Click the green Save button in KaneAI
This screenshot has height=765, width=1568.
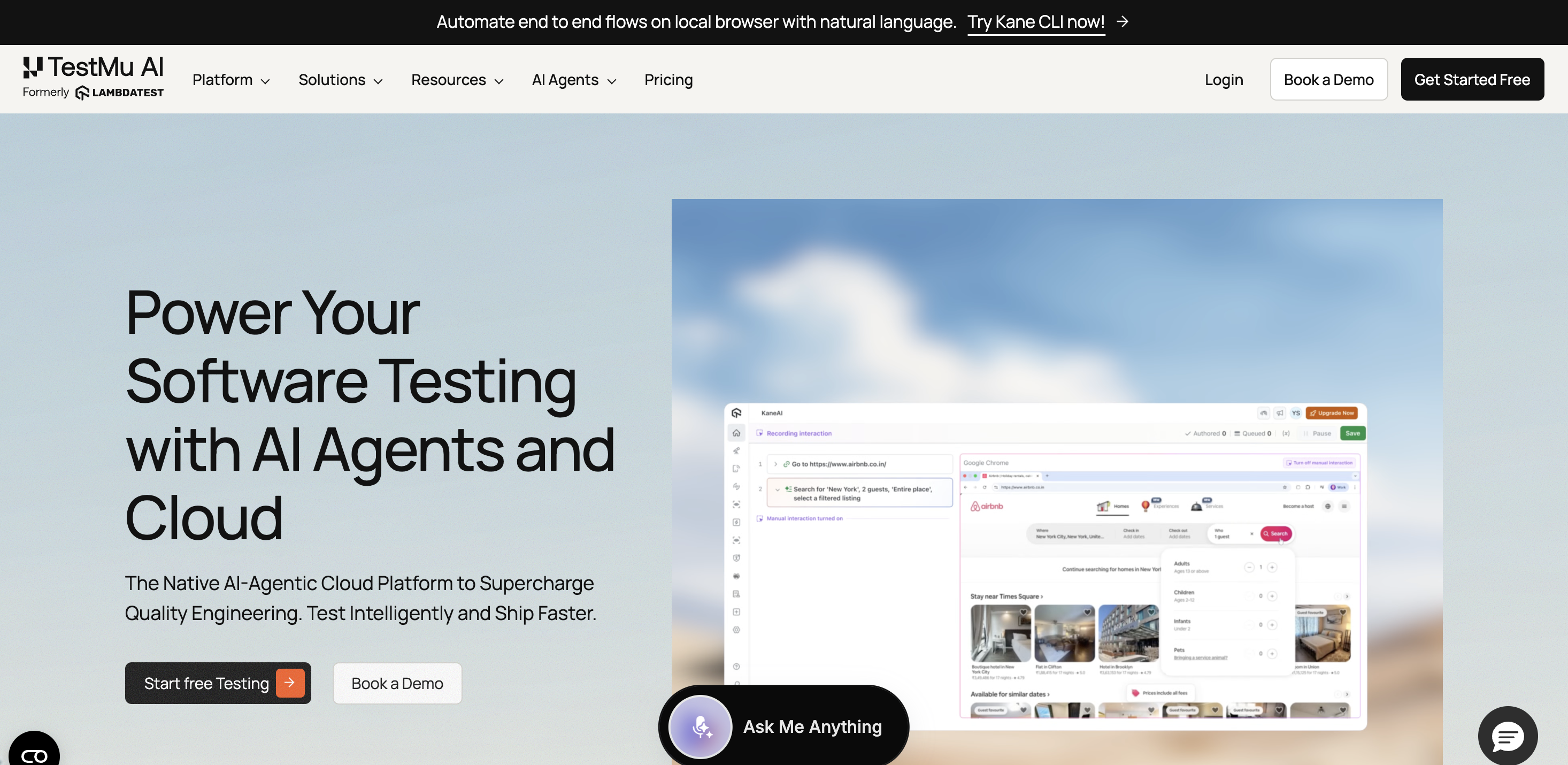tap(1352, 433)
